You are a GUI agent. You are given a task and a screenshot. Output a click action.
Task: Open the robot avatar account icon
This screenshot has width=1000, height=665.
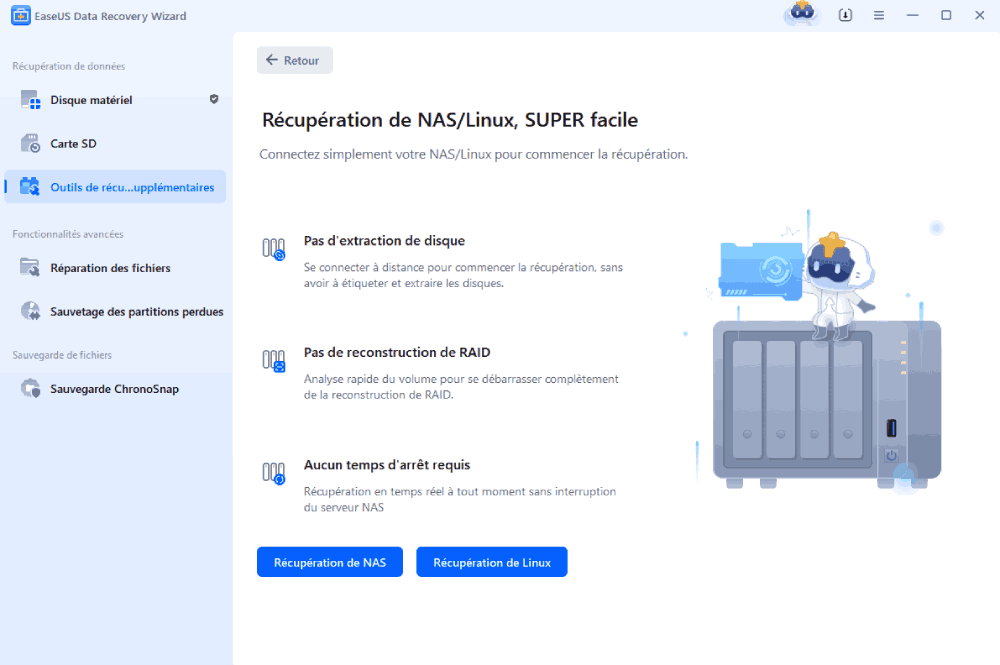pyautogui.click(x=802, y=13)
